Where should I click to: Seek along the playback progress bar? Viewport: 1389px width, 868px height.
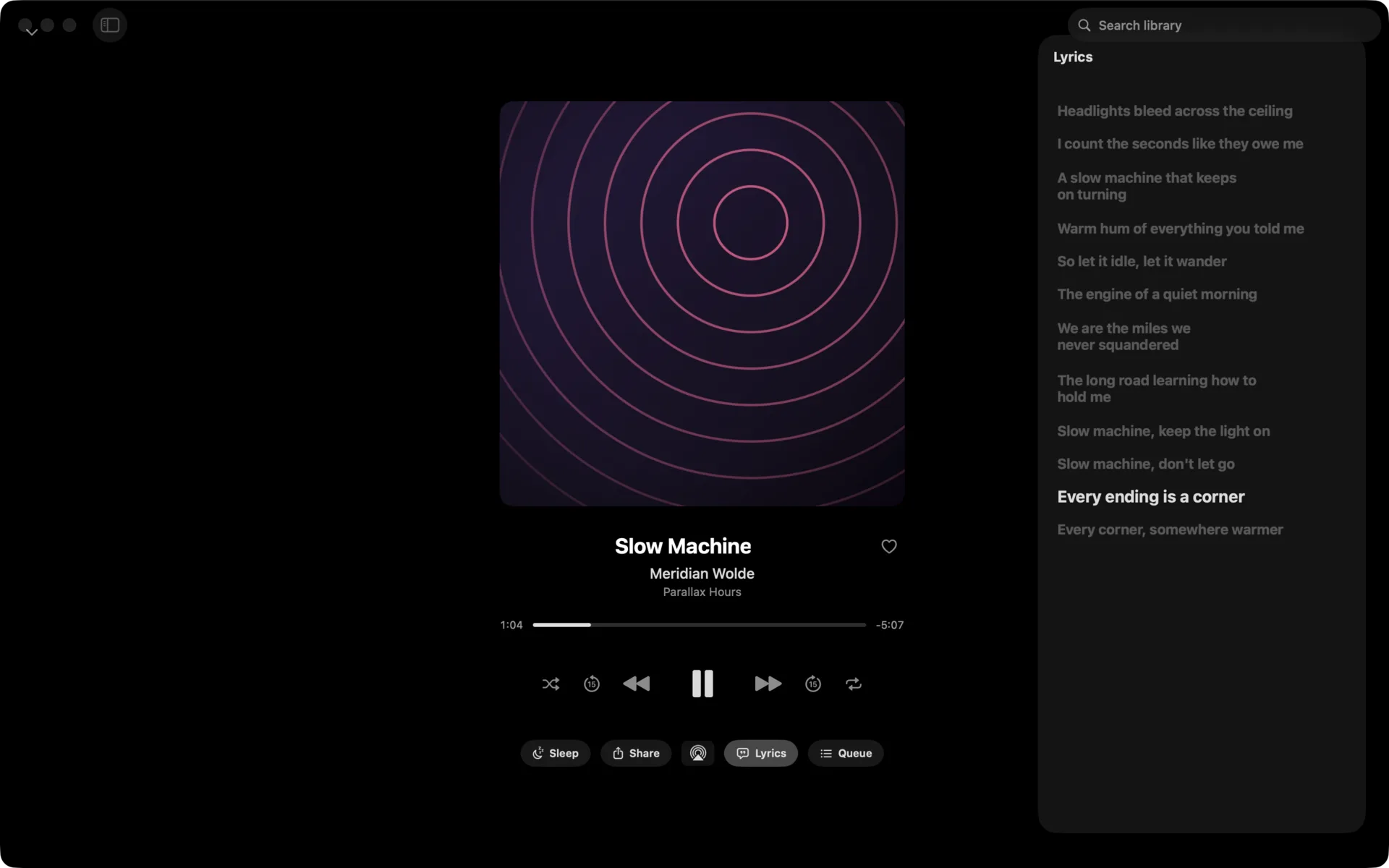click(699, 625)
